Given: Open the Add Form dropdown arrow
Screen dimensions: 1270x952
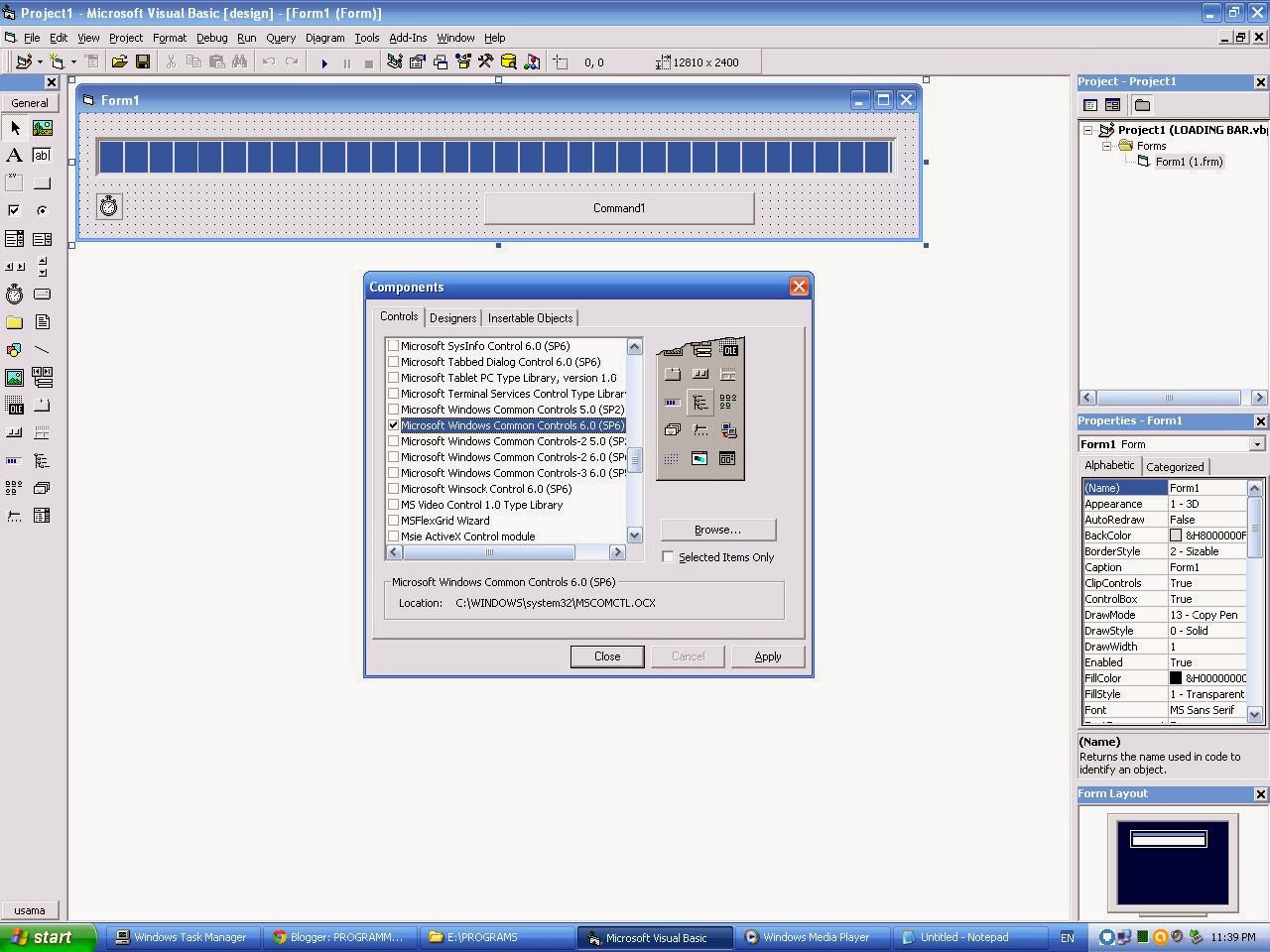Looking at the screenshot, I should click(73, 62).
